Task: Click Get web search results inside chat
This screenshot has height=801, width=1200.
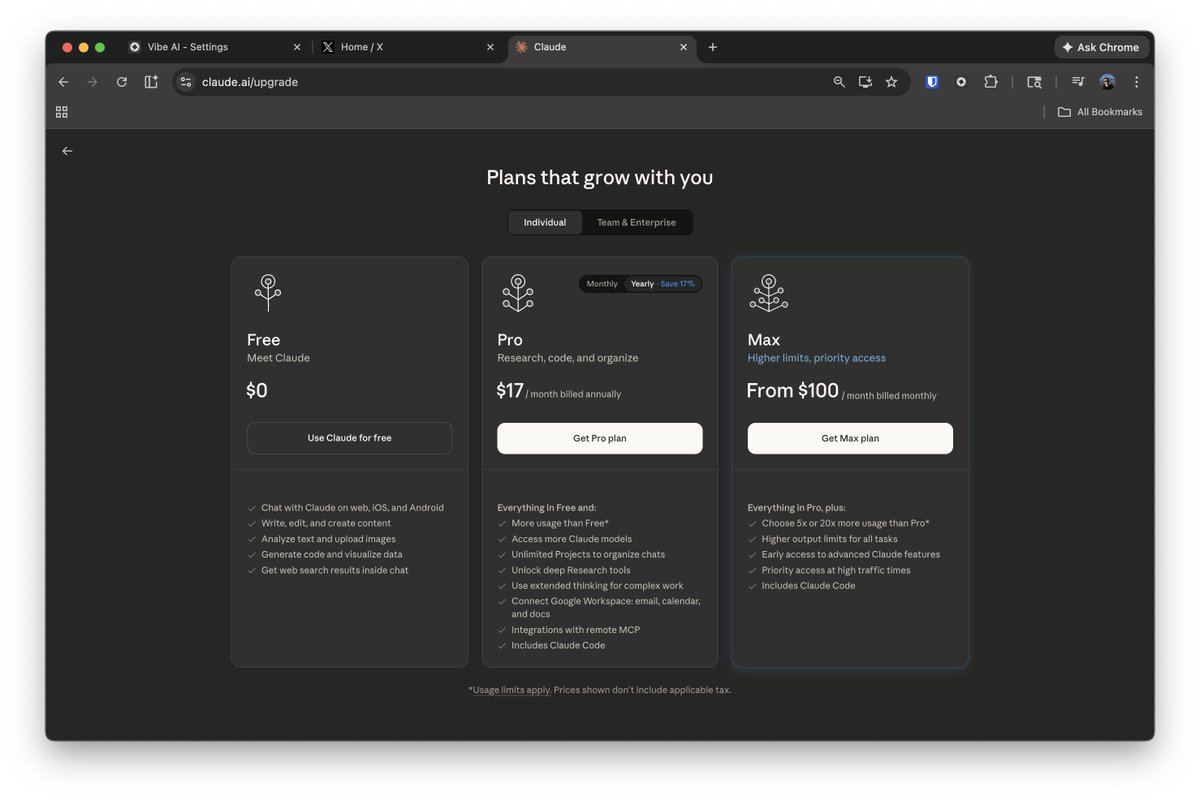Action: pos(335,570)
